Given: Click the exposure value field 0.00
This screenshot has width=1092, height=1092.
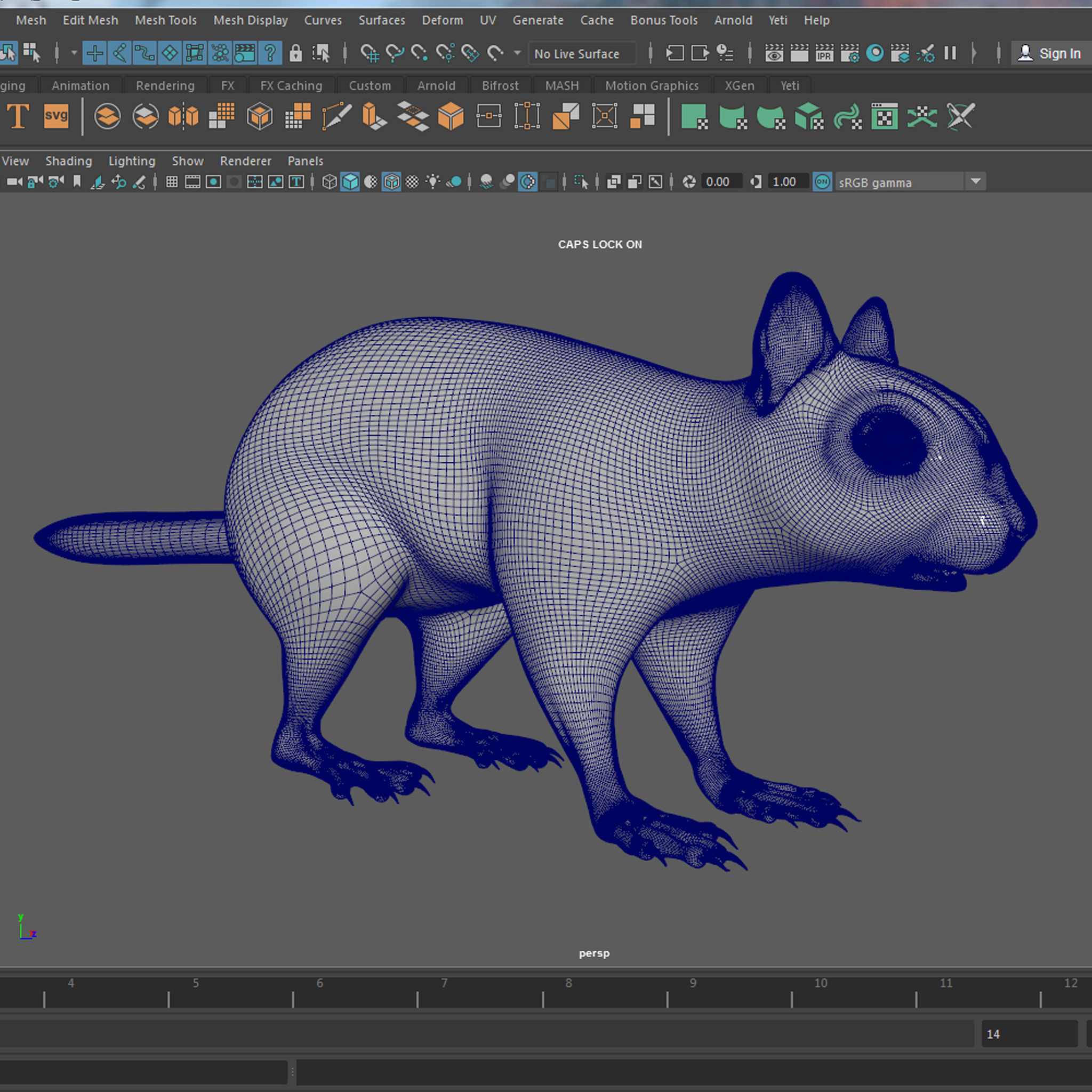Looking at the screenshot, I should click(721, 182).
